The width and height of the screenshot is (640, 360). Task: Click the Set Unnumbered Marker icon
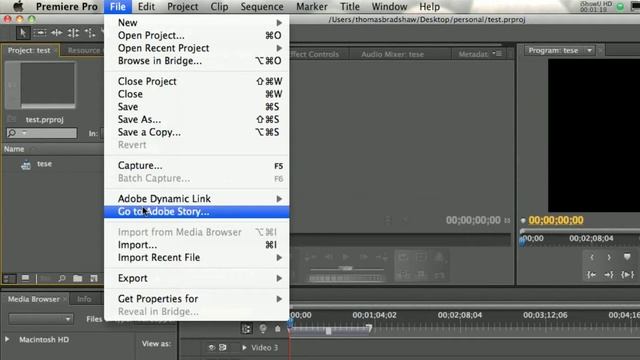(x=278, y=329)
